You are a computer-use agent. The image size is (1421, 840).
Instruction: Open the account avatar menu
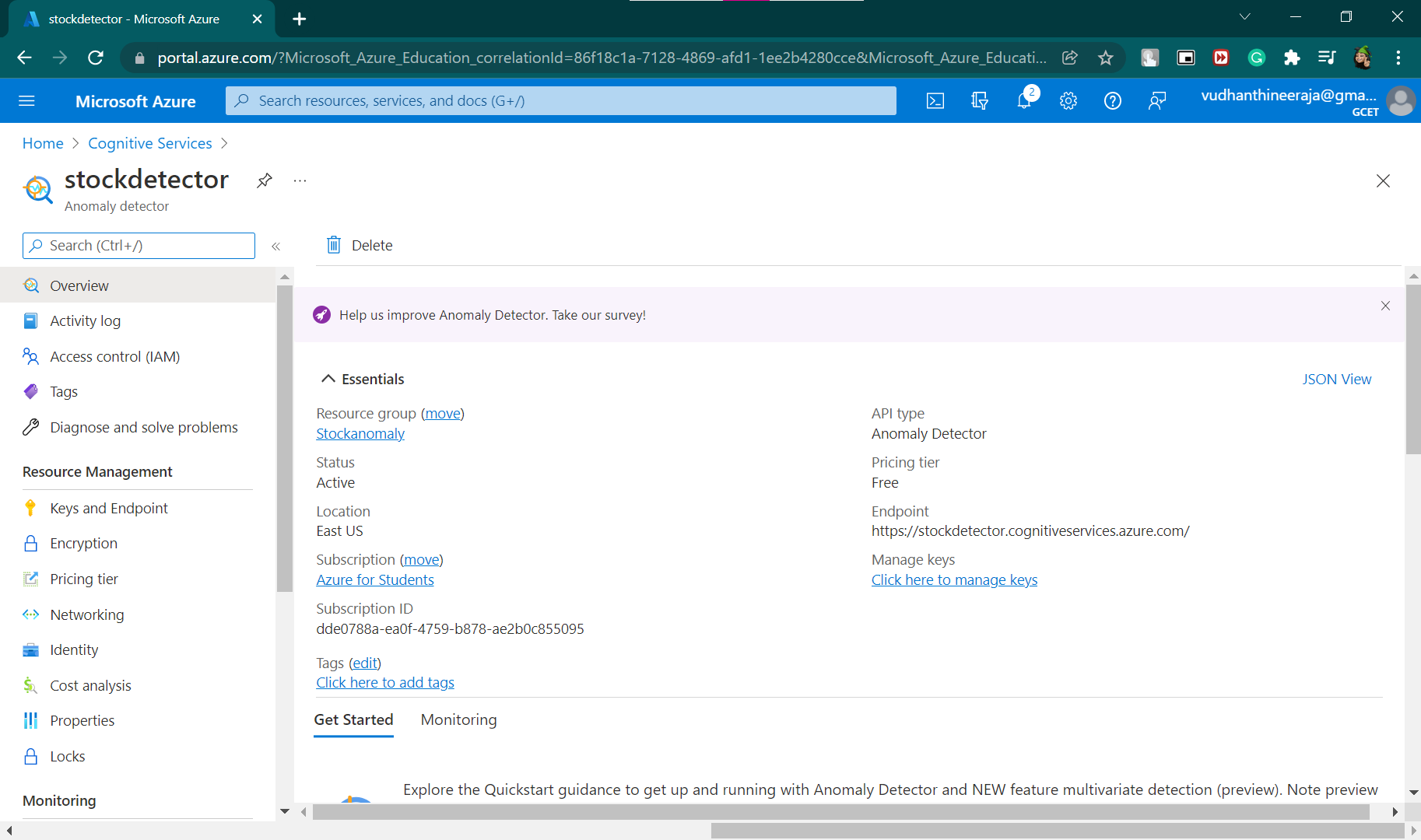tap(1400, 100)
